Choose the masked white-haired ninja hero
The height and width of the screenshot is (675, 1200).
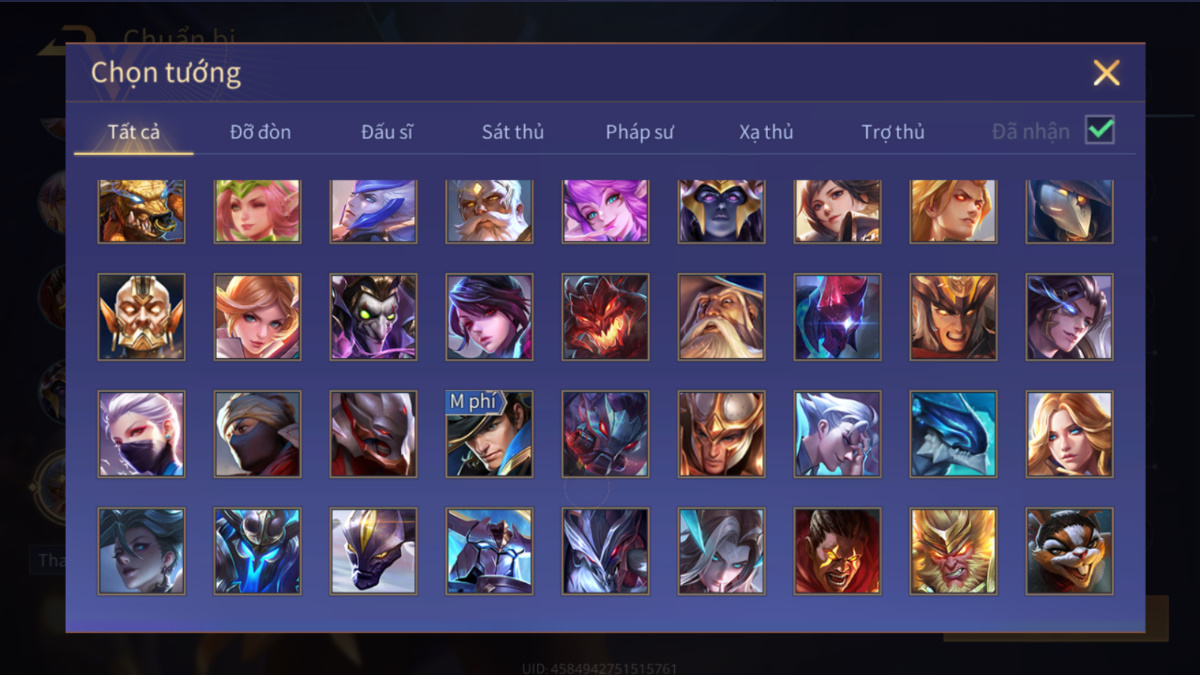tap(141, 434)
